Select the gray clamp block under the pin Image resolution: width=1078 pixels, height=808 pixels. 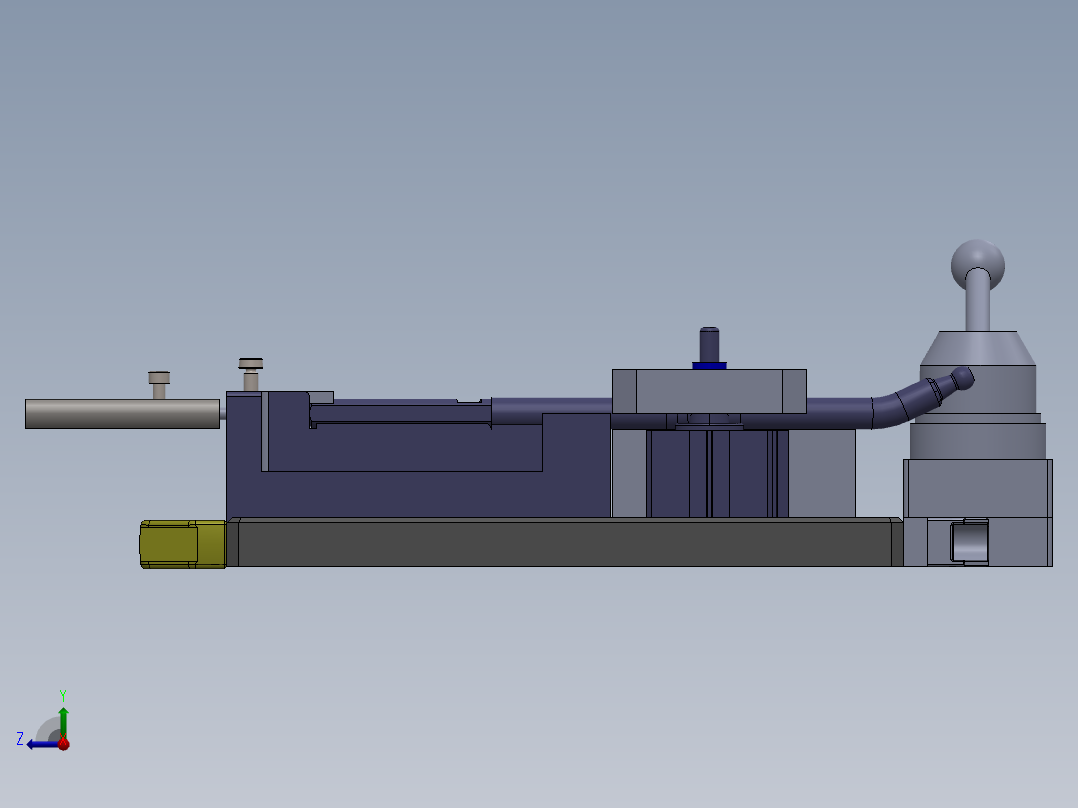(709, 391)
